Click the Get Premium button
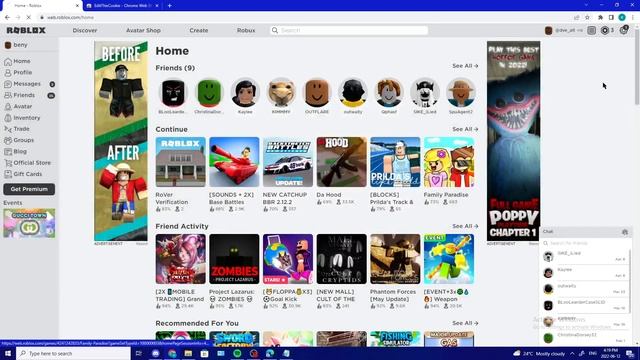Screen dimensions: 640x360 pyautogui.click(x=29, y=189)
